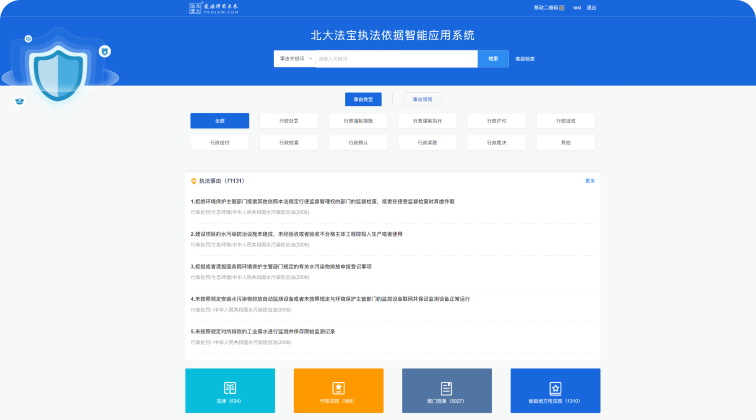
Task: Filter by 行政裁决 category
Action: 497,143
